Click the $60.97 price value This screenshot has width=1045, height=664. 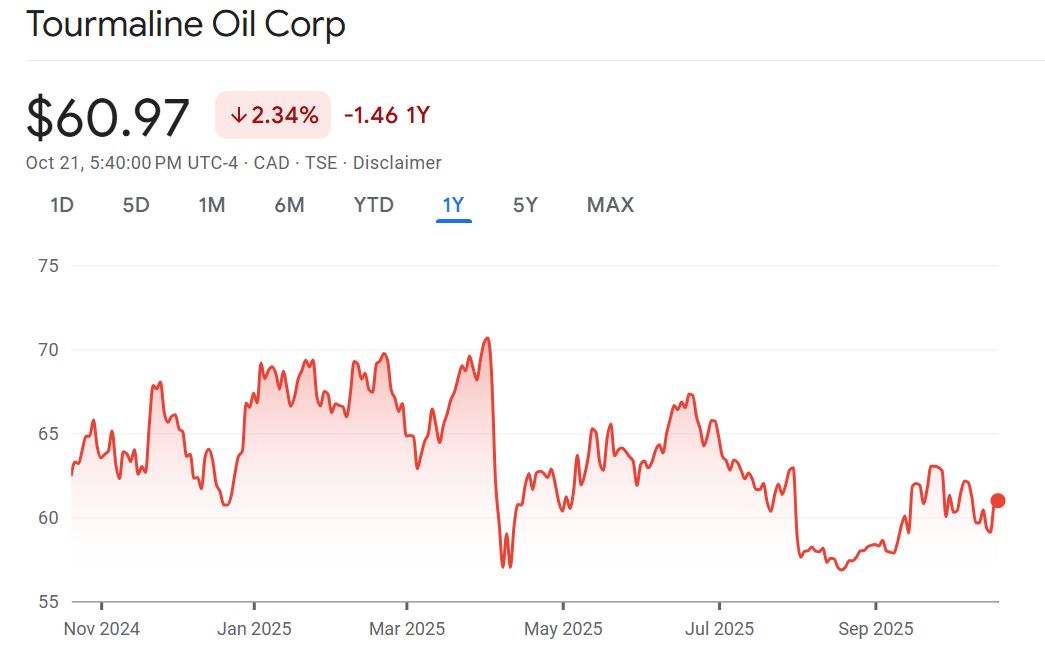pos(108,117)
